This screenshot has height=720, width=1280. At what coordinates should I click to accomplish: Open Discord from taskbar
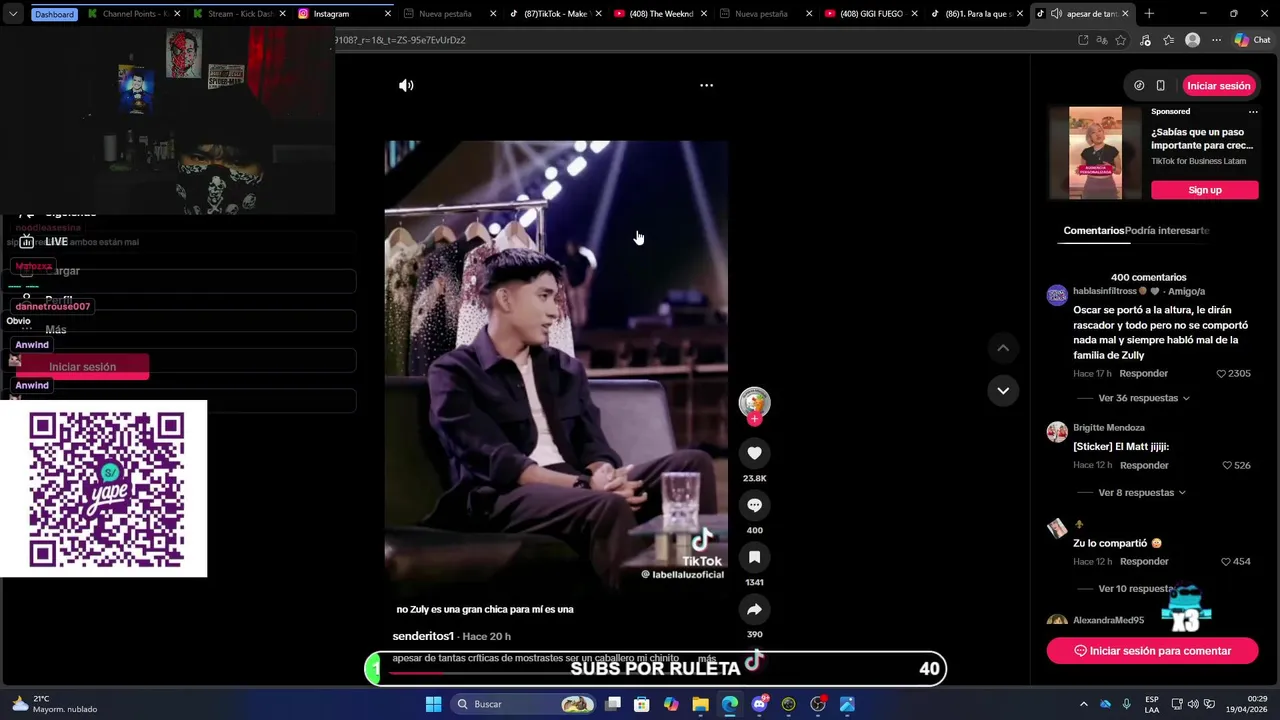tap(759, 704)
